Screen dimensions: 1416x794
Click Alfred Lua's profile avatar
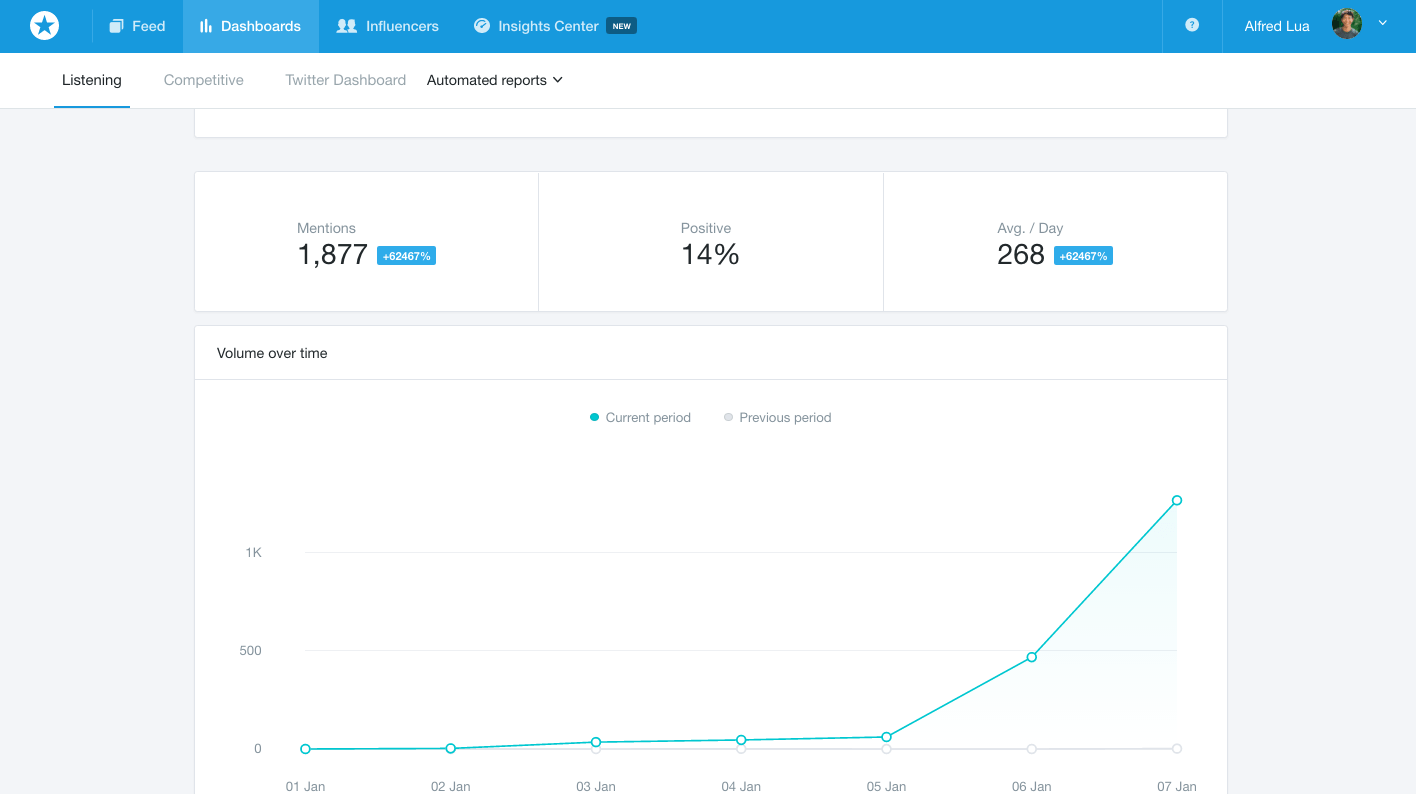(x=1346, y=23)
